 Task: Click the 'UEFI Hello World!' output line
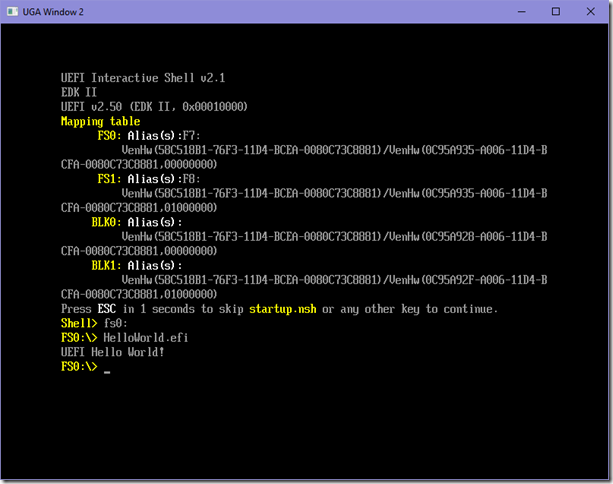113,352
